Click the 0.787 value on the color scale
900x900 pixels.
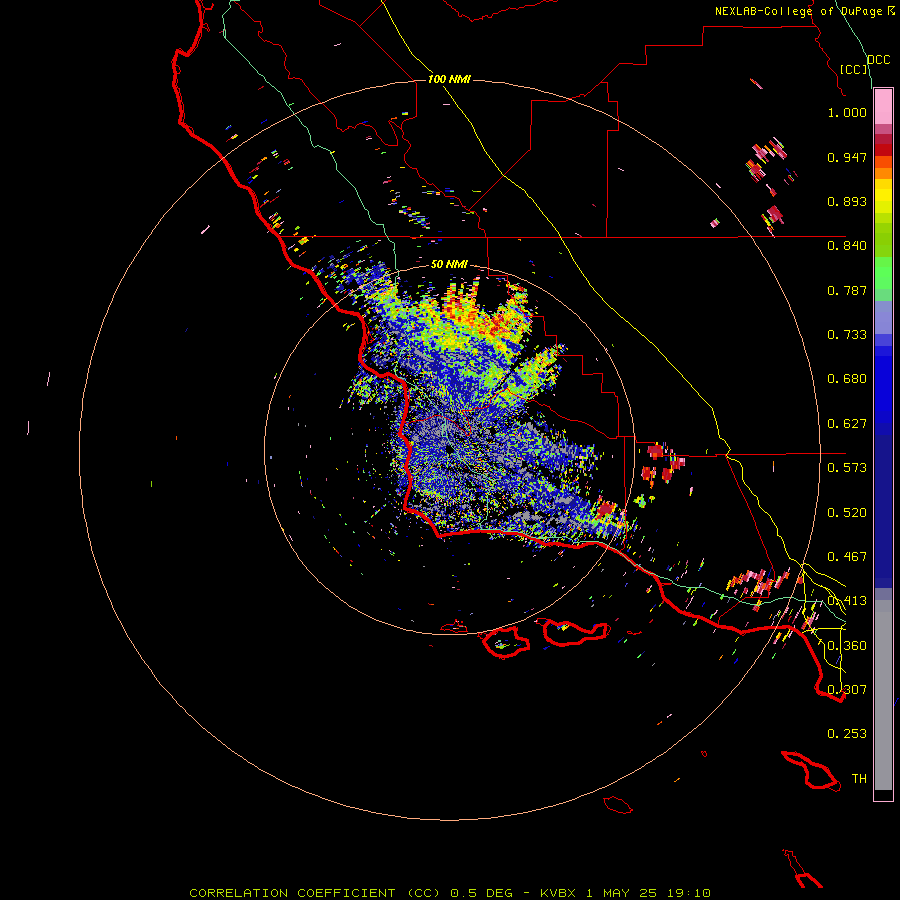pyautogui.click(x=847, y=290)
